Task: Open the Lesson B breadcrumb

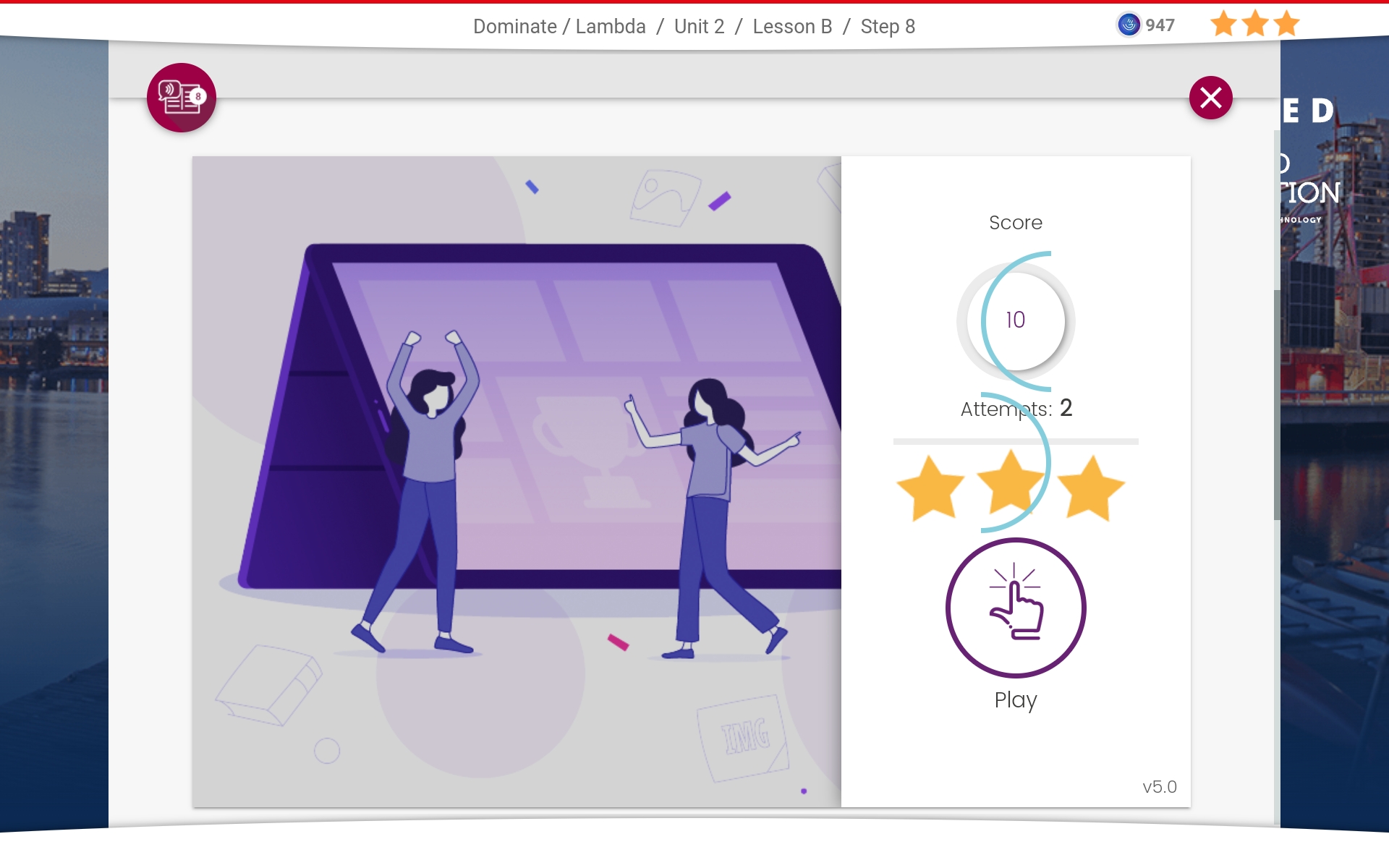Action: point(792,27)
